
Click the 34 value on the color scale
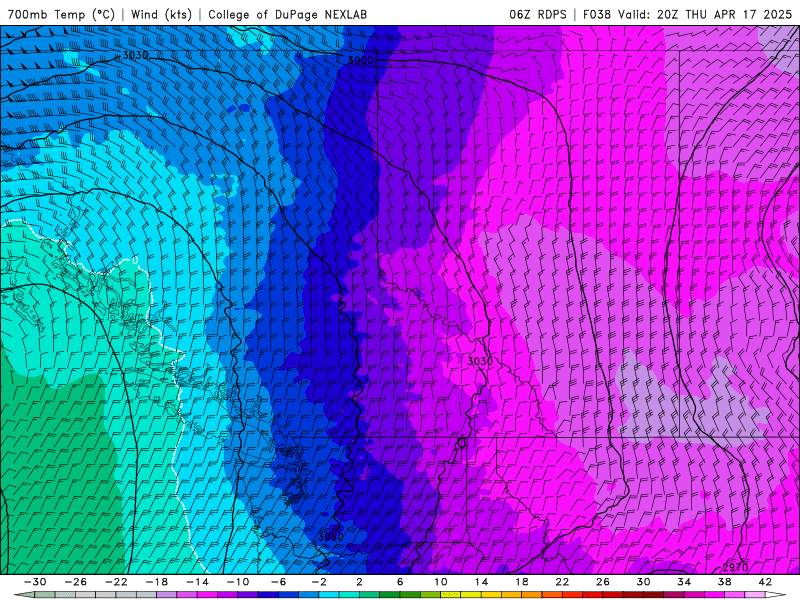click(x=684, y=582)
